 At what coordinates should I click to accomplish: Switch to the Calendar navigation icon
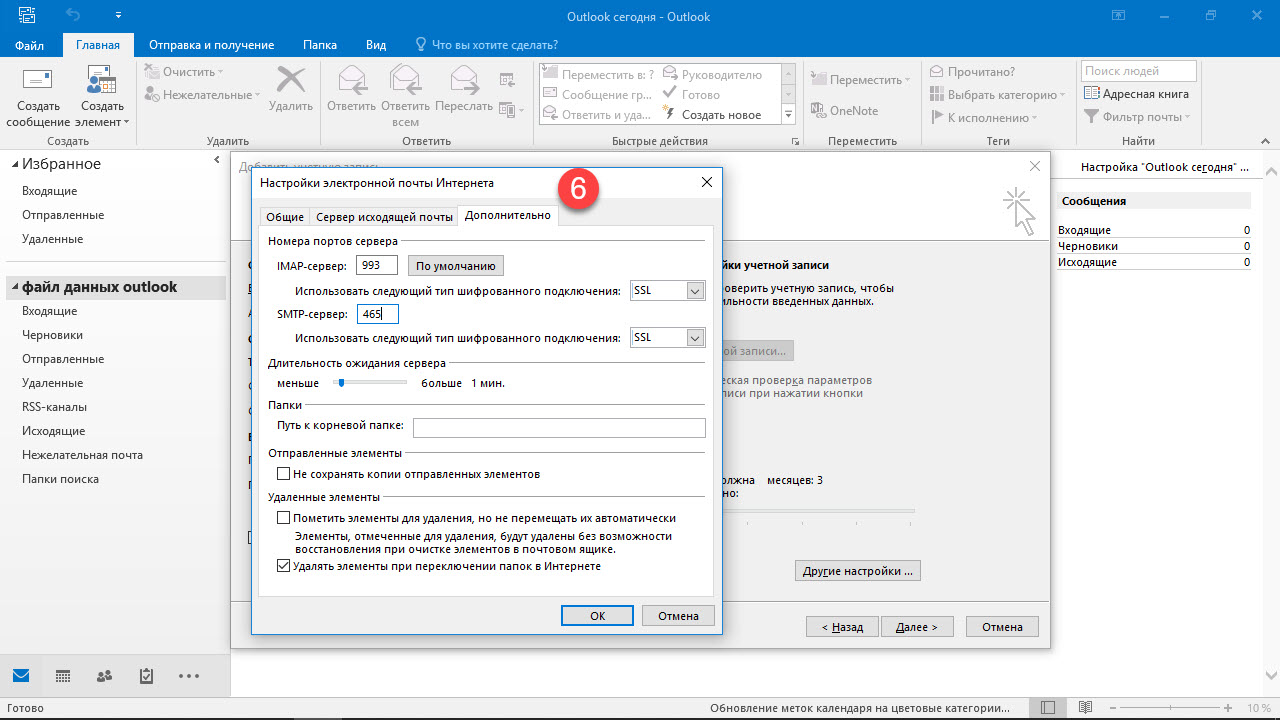(x=63, y=676)
